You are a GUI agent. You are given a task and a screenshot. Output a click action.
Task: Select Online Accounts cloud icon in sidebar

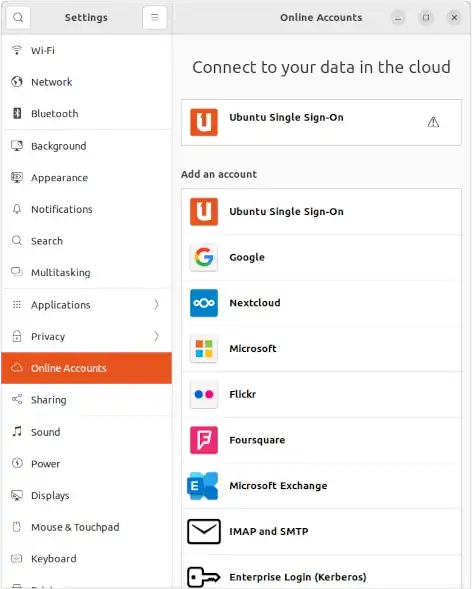pos(17,367)
